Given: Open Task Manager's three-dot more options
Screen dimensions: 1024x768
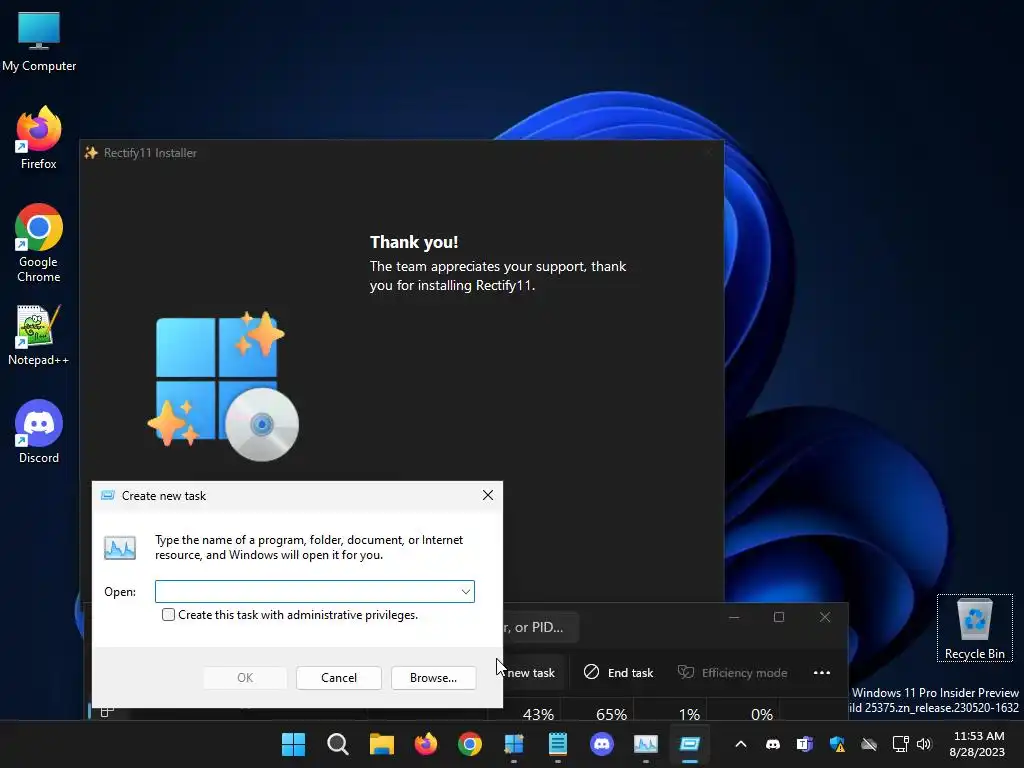Looking at the screenshot, I should 822,673.
